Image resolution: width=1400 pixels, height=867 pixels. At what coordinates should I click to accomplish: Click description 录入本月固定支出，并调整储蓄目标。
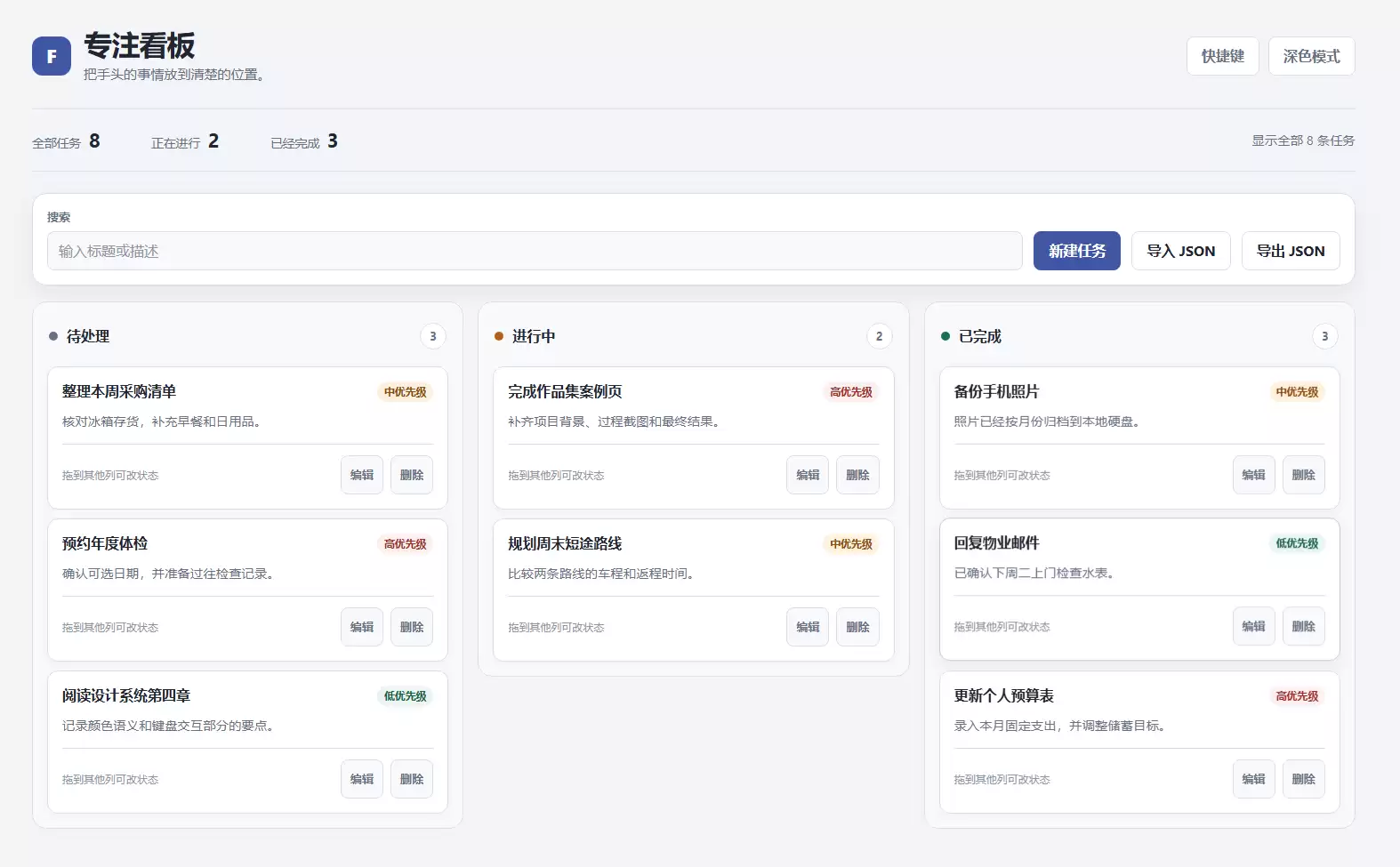click(1061, 726)
